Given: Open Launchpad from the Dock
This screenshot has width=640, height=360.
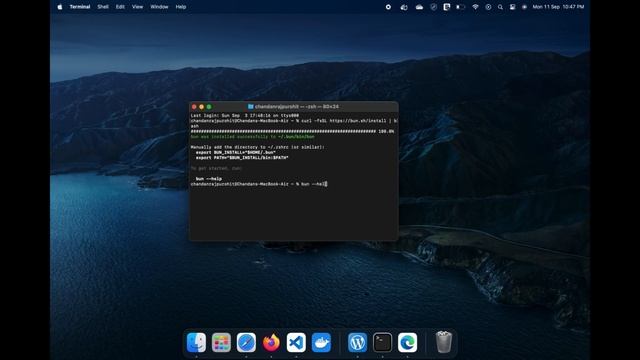Looking at the screenshot, I should [x=221, y=342].
